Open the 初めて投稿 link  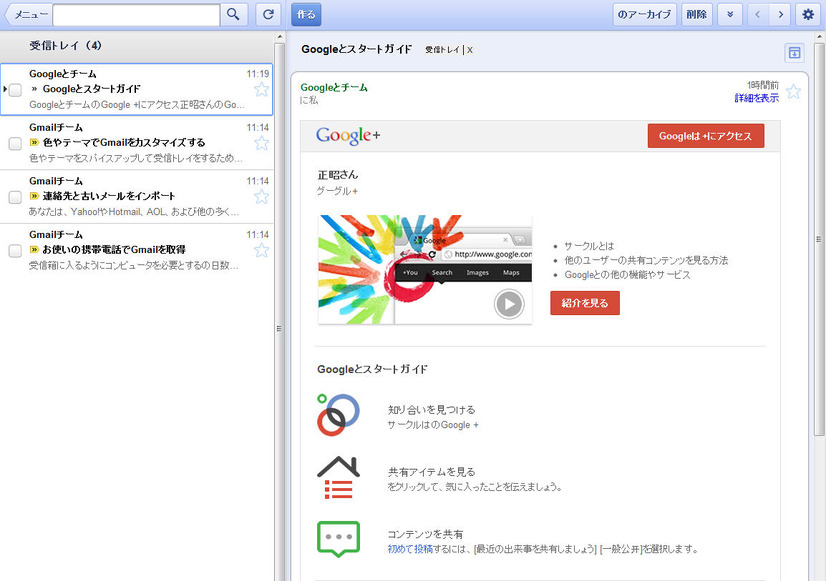tap(410, 549)
